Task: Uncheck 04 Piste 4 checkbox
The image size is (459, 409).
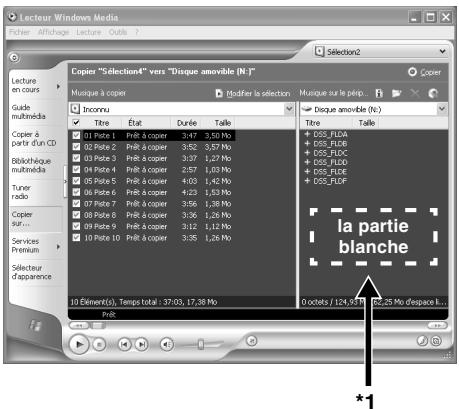Action: 76,169
